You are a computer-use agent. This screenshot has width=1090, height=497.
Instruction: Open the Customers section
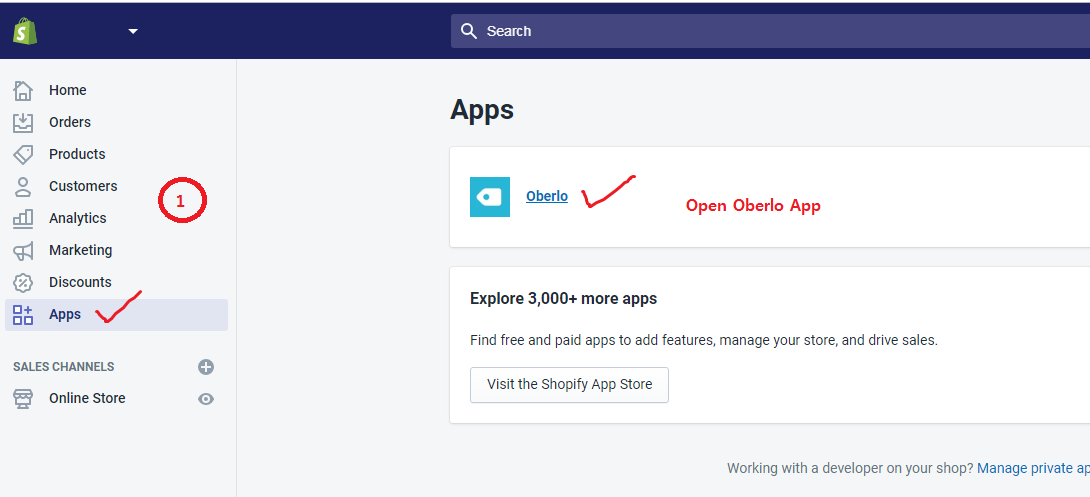pos(83,186)
